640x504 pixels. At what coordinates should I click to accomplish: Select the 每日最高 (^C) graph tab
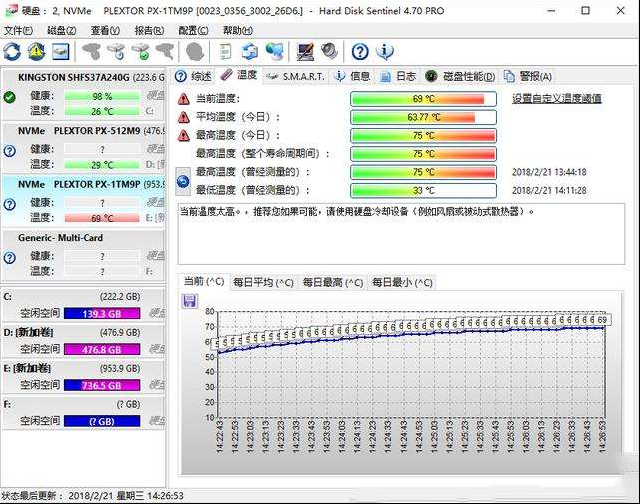333,283
